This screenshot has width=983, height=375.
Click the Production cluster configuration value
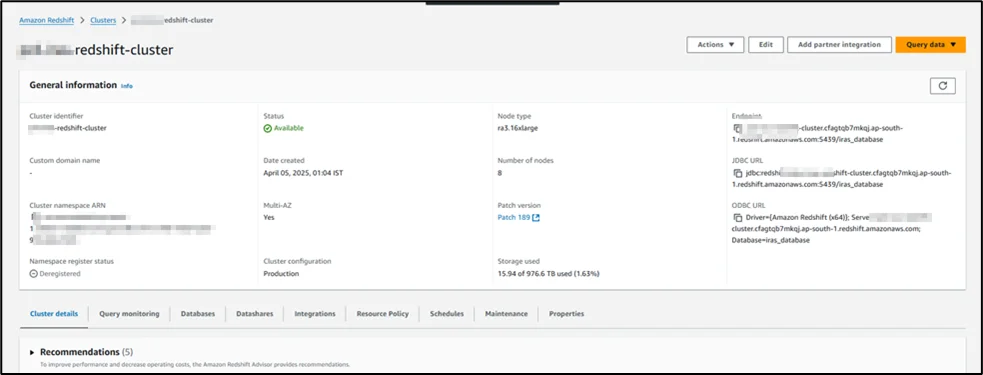click(x=281, y=273)
